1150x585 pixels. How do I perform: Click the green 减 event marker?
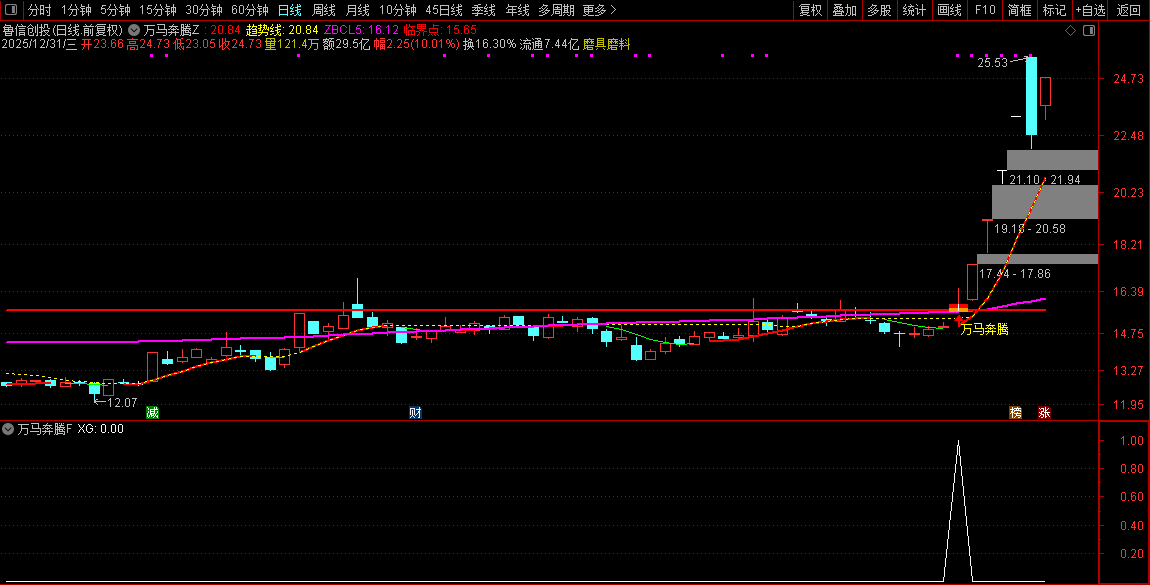(x=152, y=412)
